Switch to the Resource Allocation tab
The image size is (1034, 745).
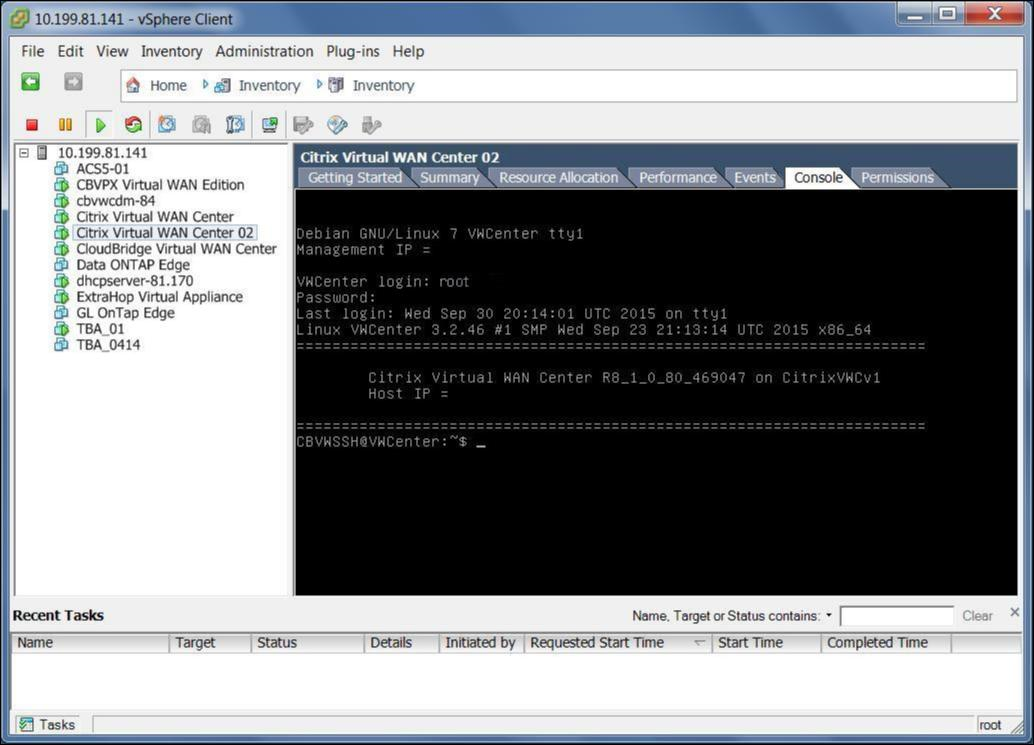[559, 177]
